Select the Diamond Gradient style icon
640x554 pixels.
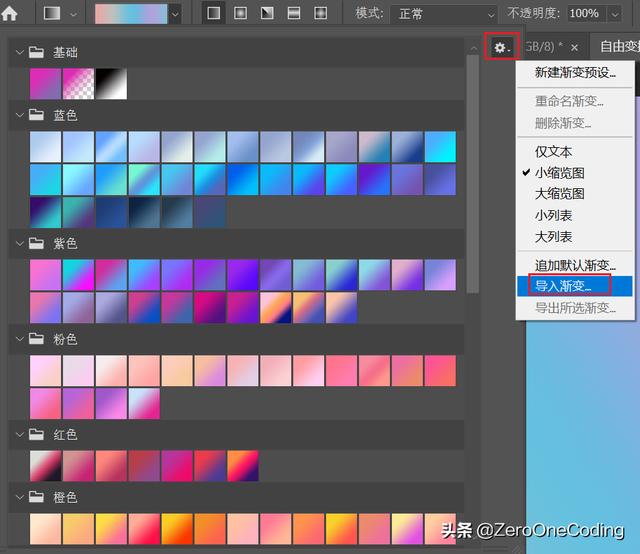click(320, 14)
